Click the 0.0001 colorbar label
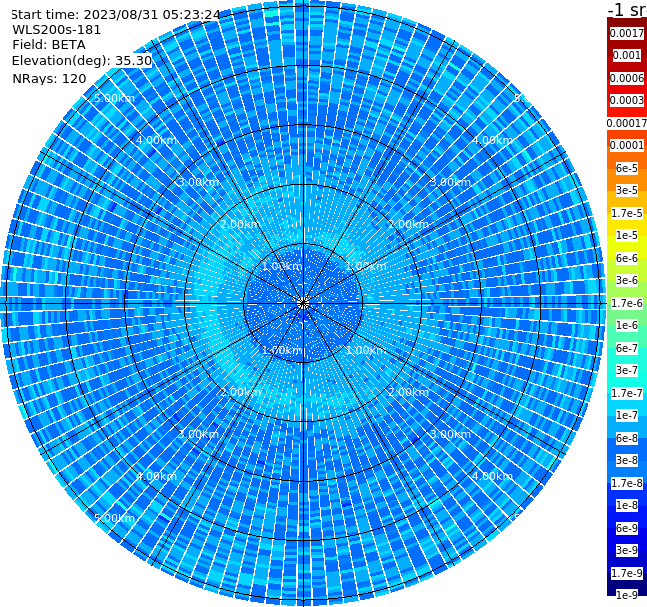The image size is (647, 607). tap(627, 145)
